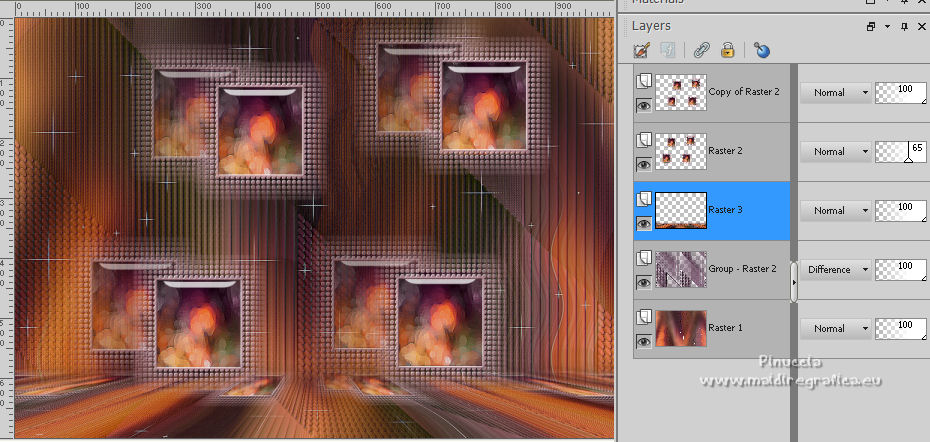
Task: Click the float/restore icon of Layers palette
Action: click(871, 26)
